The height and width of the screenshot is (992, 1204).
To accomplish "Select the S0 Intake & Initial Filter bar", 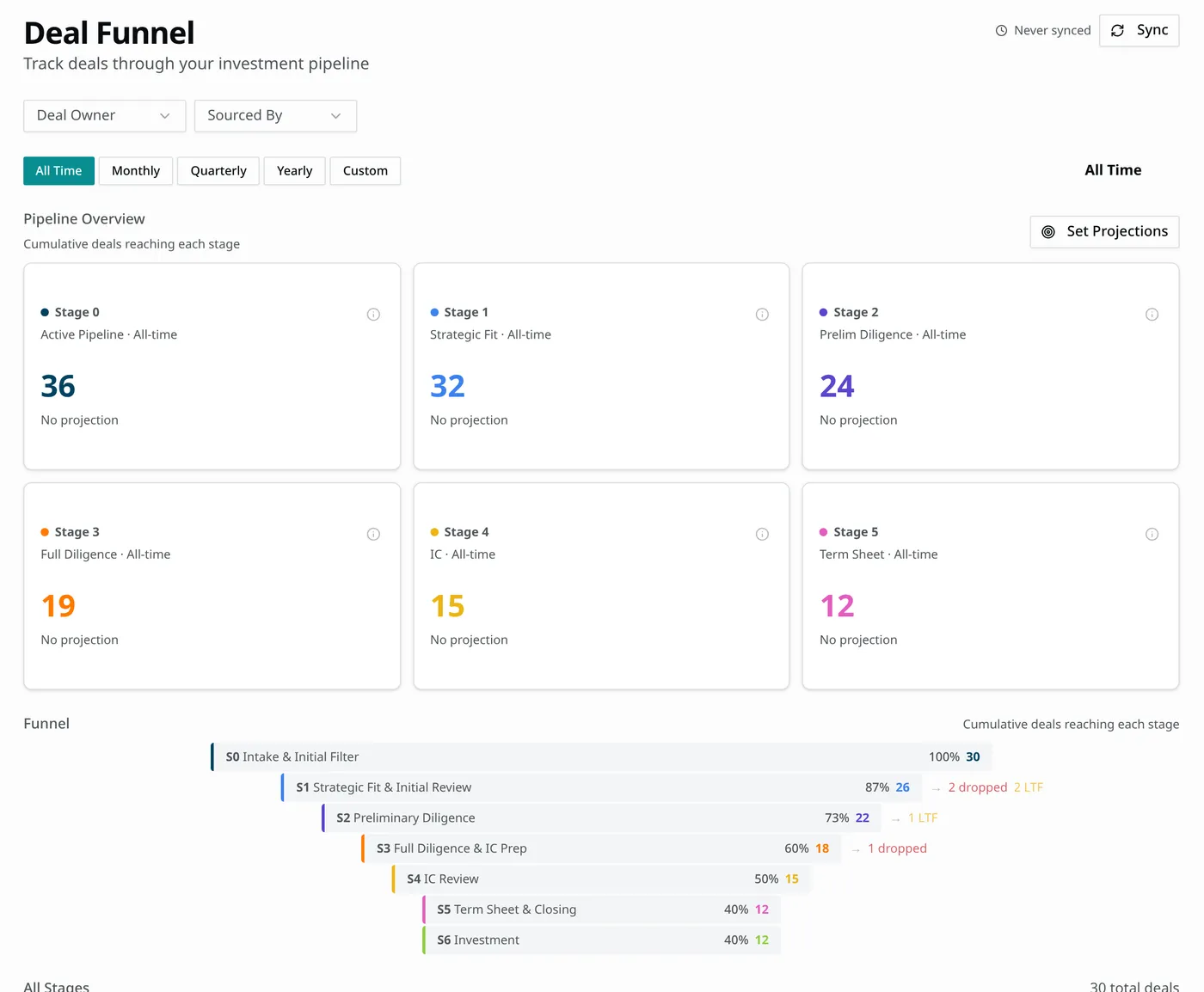I will click(x=601, y=757).
